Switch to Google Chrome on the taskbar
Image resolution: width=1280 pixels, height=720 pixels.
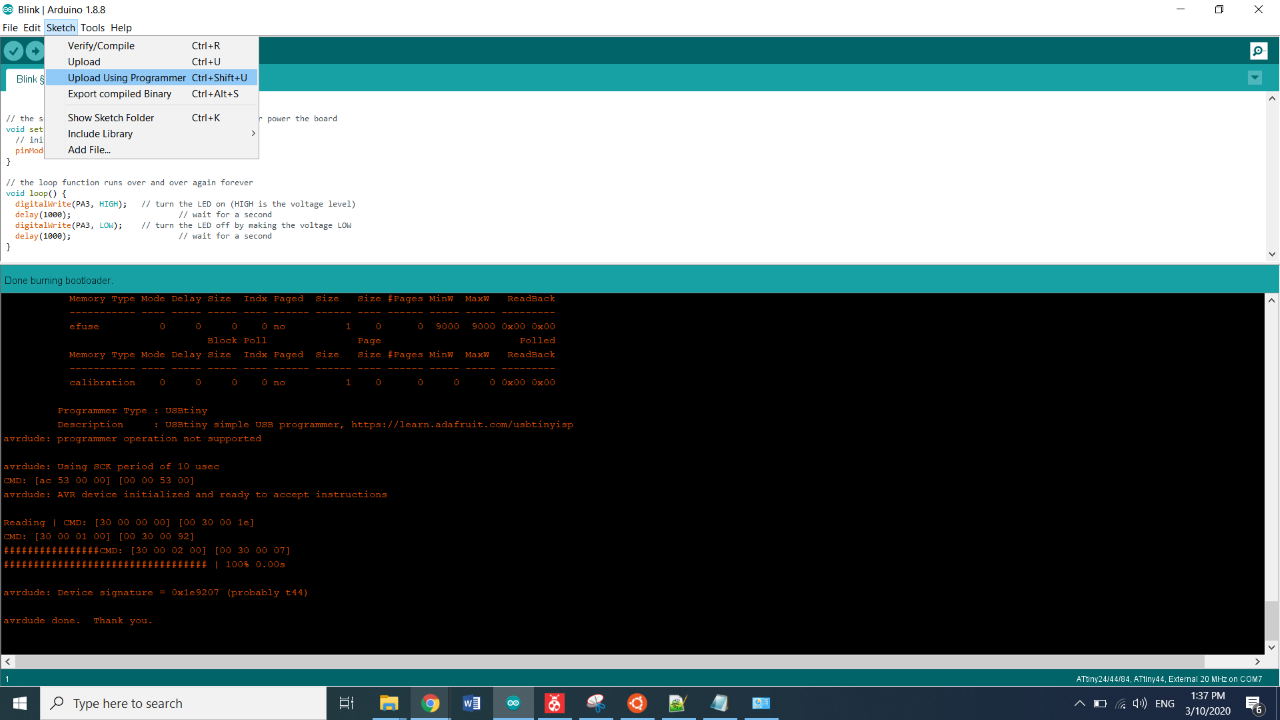click(430, 704)
